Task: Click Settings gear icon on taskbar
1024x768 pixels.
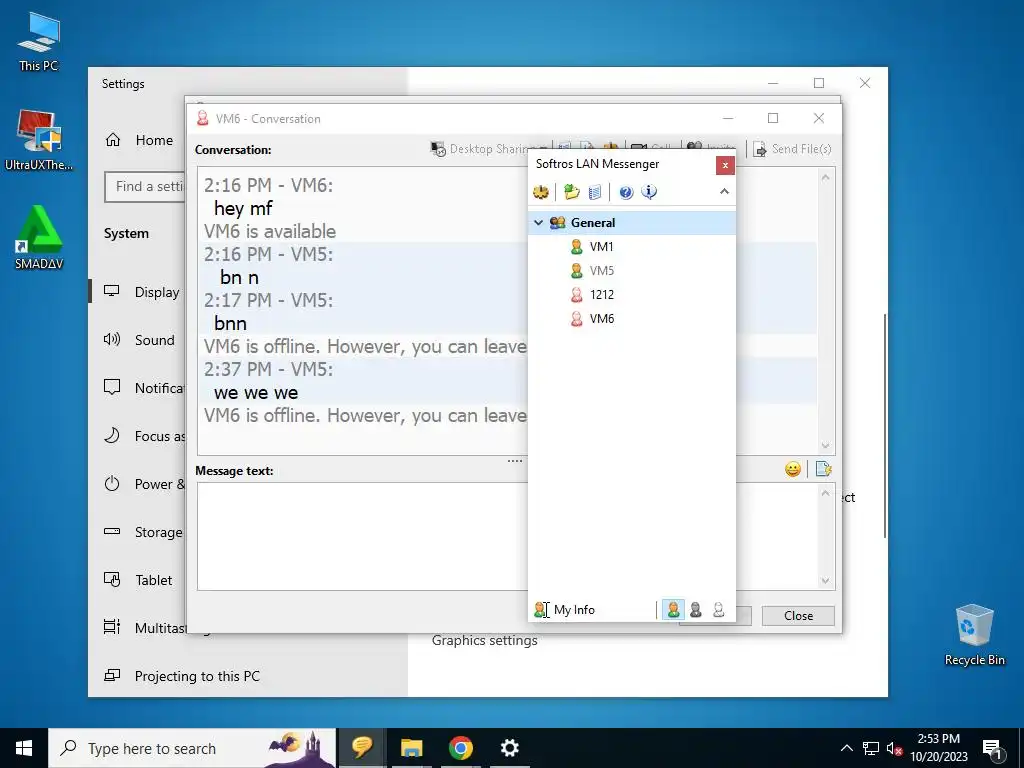Action: click(509, 748)
